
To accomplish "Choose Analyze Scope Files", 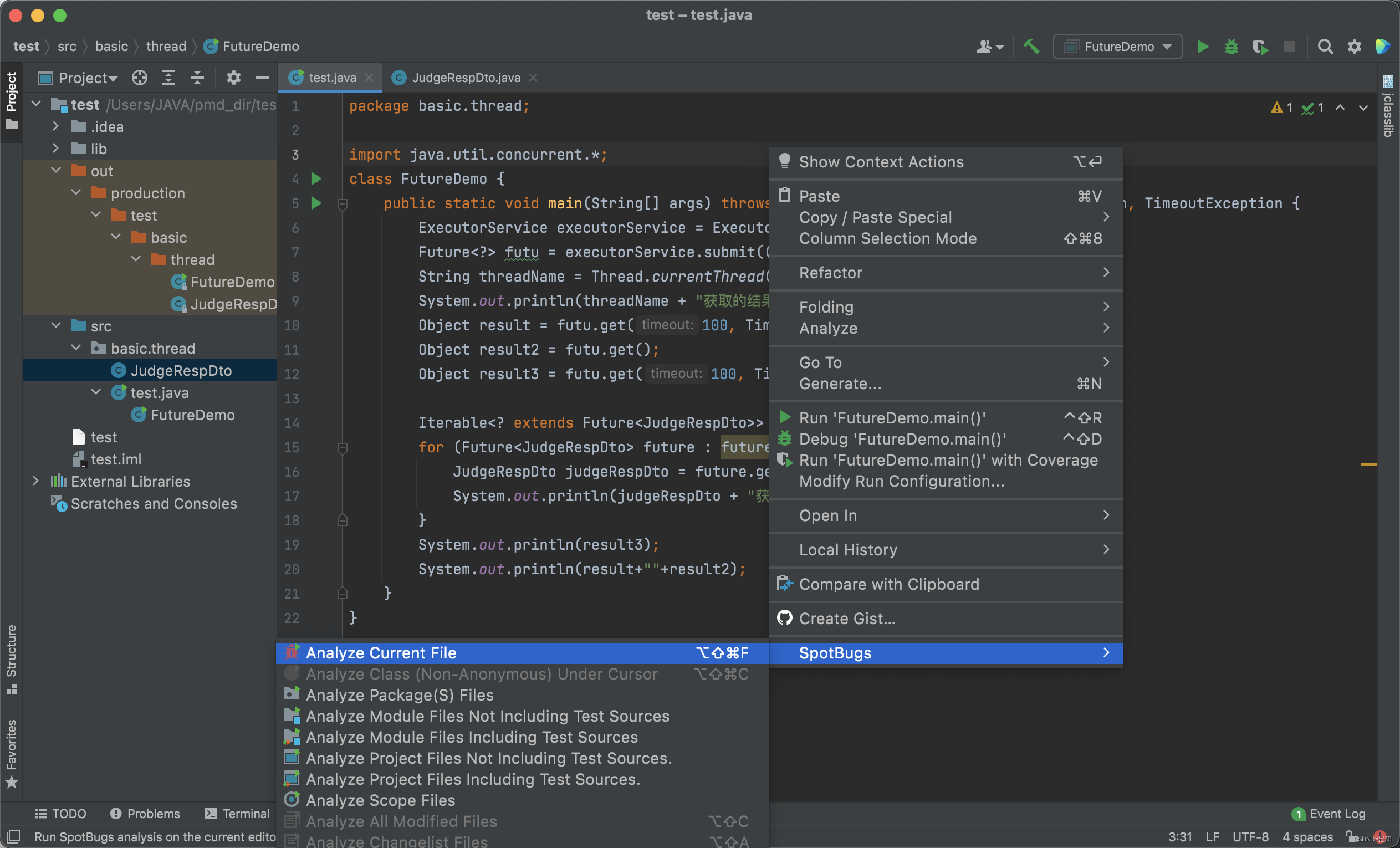I will [x=522, y=800].
